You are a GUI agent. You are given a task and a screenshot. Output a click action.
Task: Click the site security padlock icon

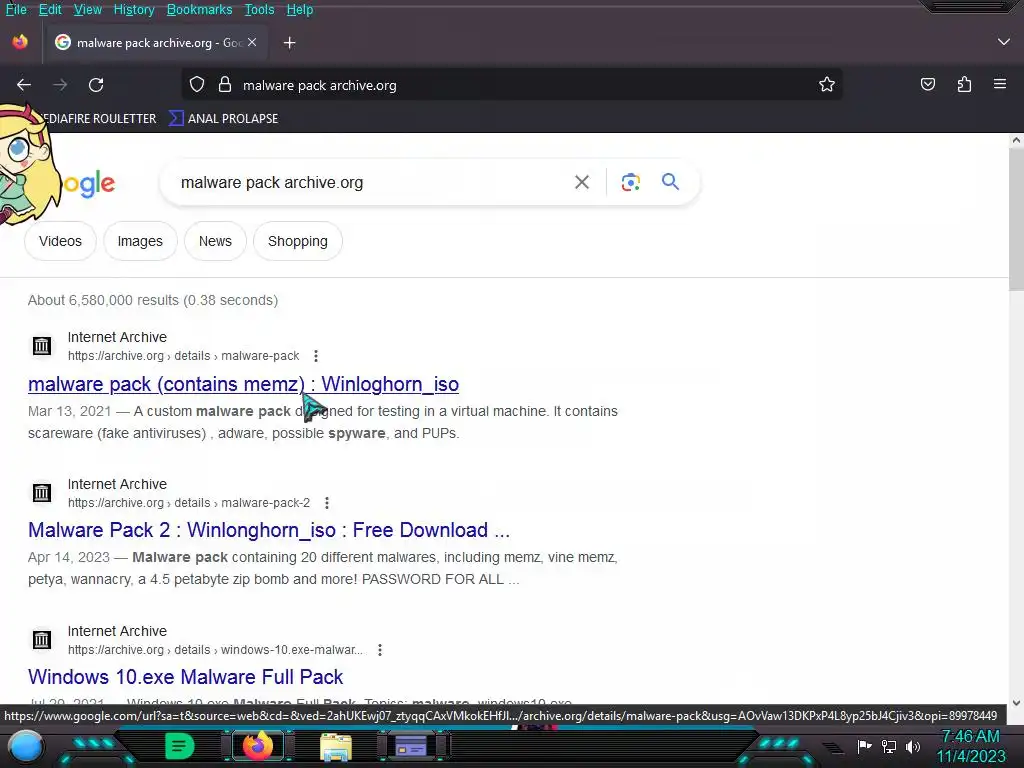[225, 85]
